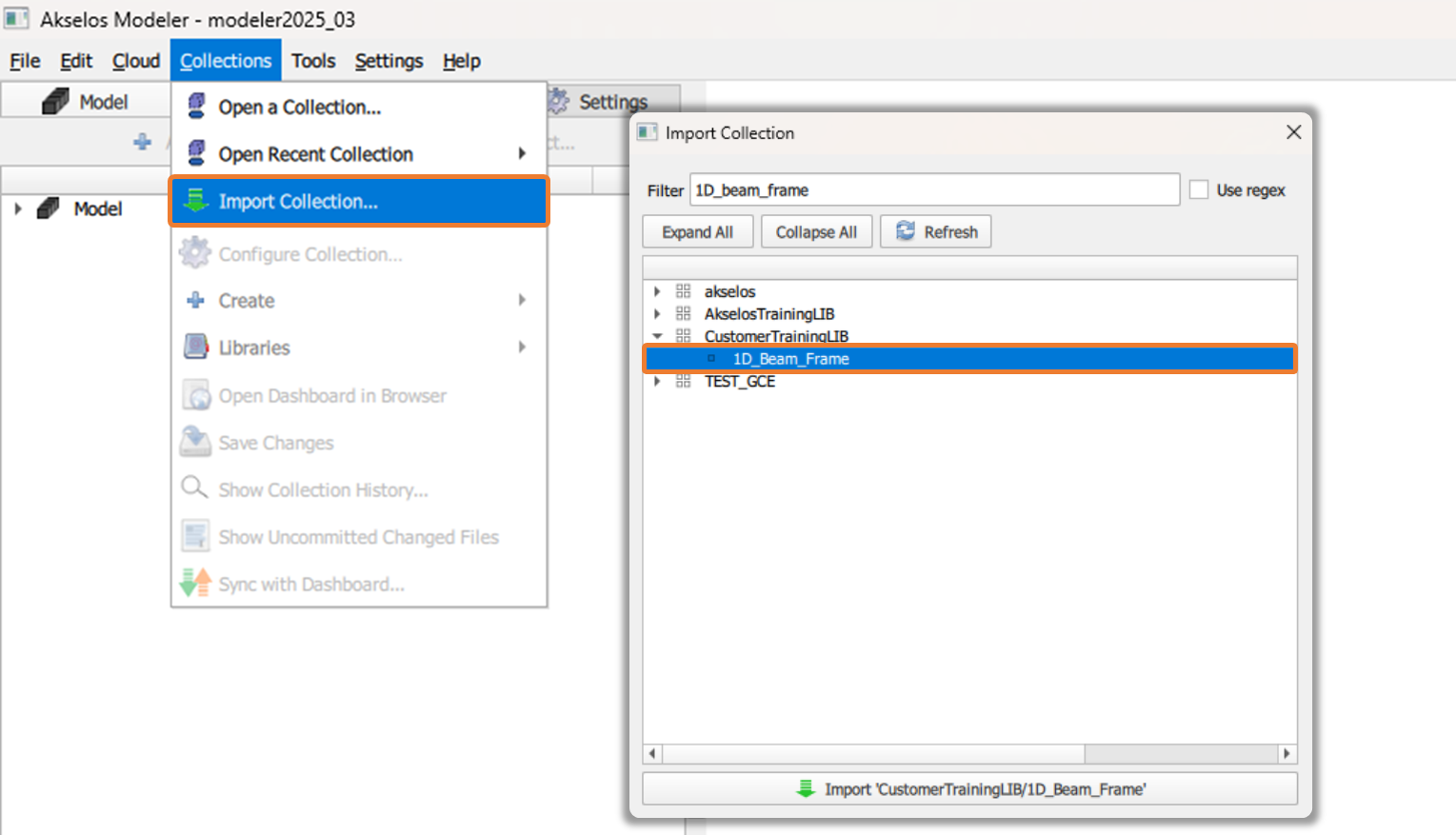Click the TEST_GCE grid icon
The image size is (1456, 835).
[x=683, y=381]
